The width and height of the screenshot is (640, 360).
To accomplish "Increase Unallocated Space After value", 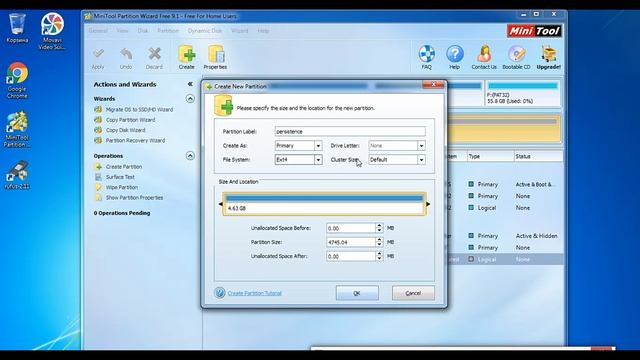I will 379,254.
